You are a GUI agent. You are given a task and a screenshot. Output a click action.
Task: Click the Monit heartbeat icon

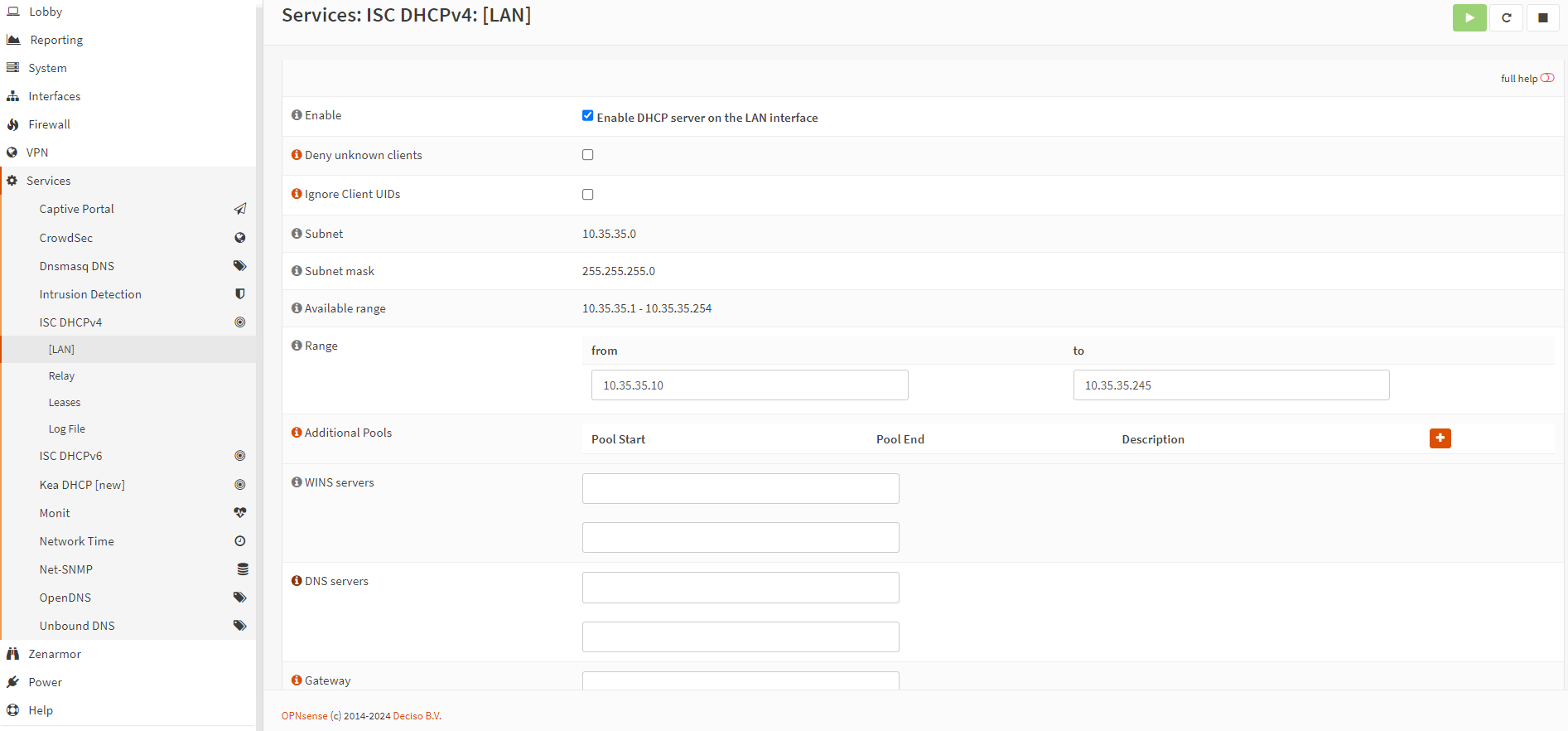pos(239,513)
